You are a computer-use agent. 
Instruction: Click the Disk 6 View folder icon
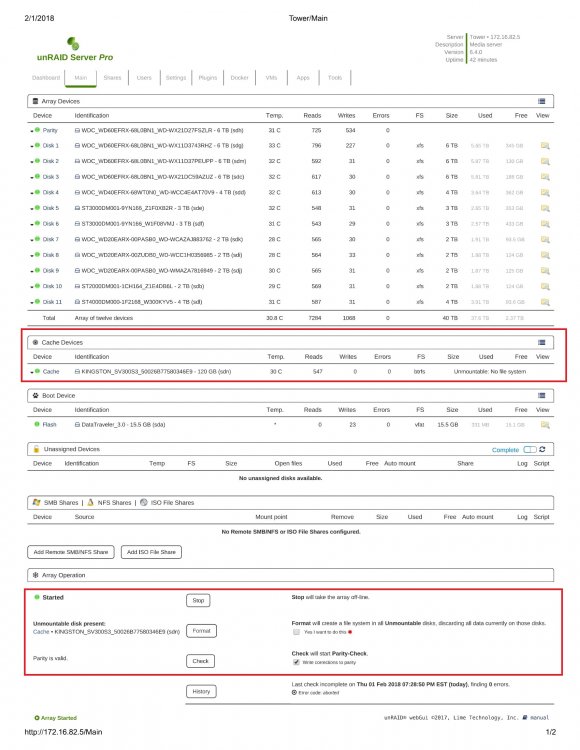[x=545, y=224]
